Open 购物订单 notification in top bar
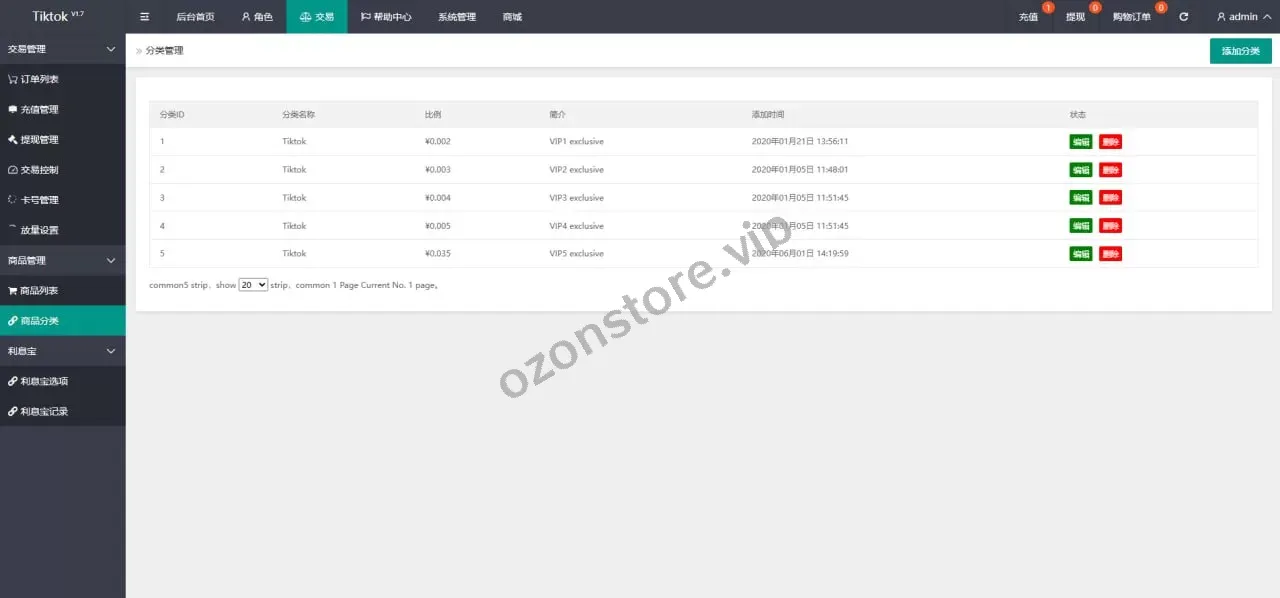Screen dimensions: 1280x598 [x=1131, y=17]
